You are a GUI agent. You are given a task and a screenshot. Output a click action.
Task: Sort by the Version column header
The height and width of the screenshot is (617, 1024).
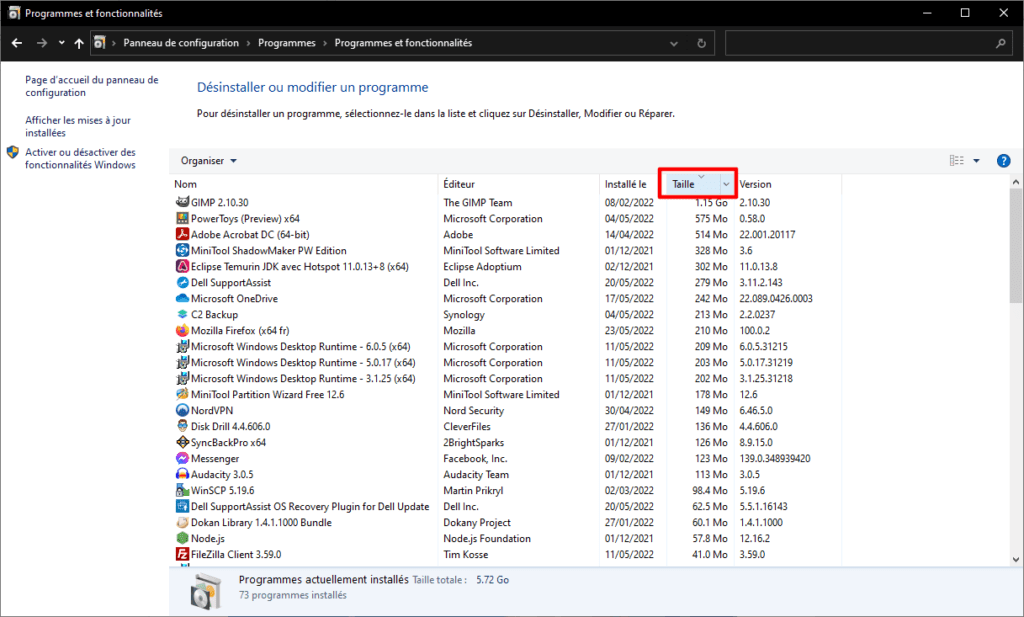[x=756, y=184]
